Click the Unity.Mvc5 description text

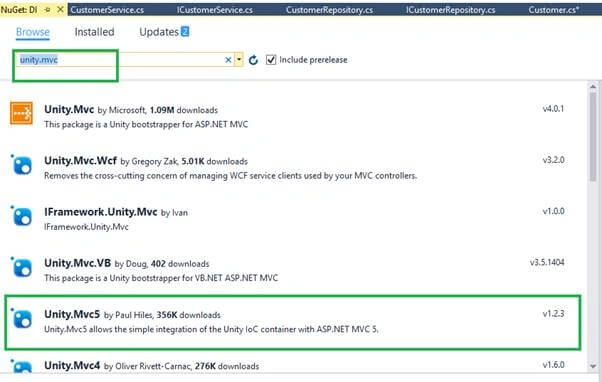point(211,329)
